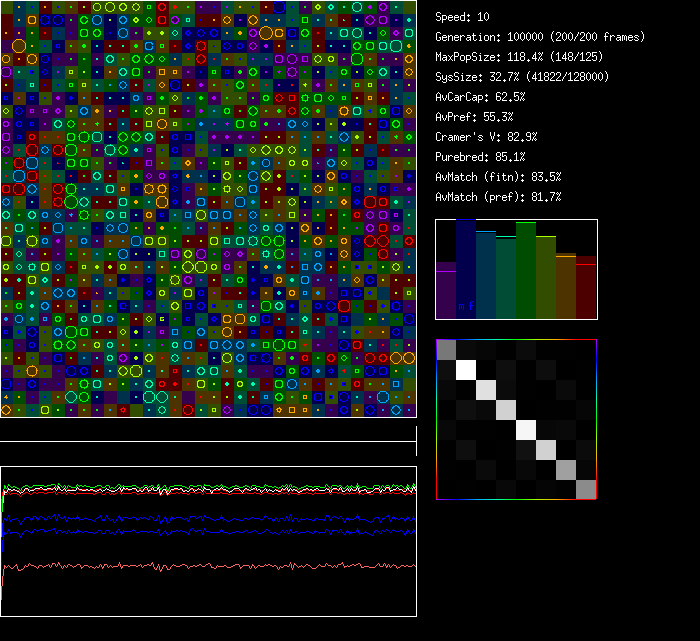Click the empty strip below the grid
700x641 pixels.
(x=208, y=430)
